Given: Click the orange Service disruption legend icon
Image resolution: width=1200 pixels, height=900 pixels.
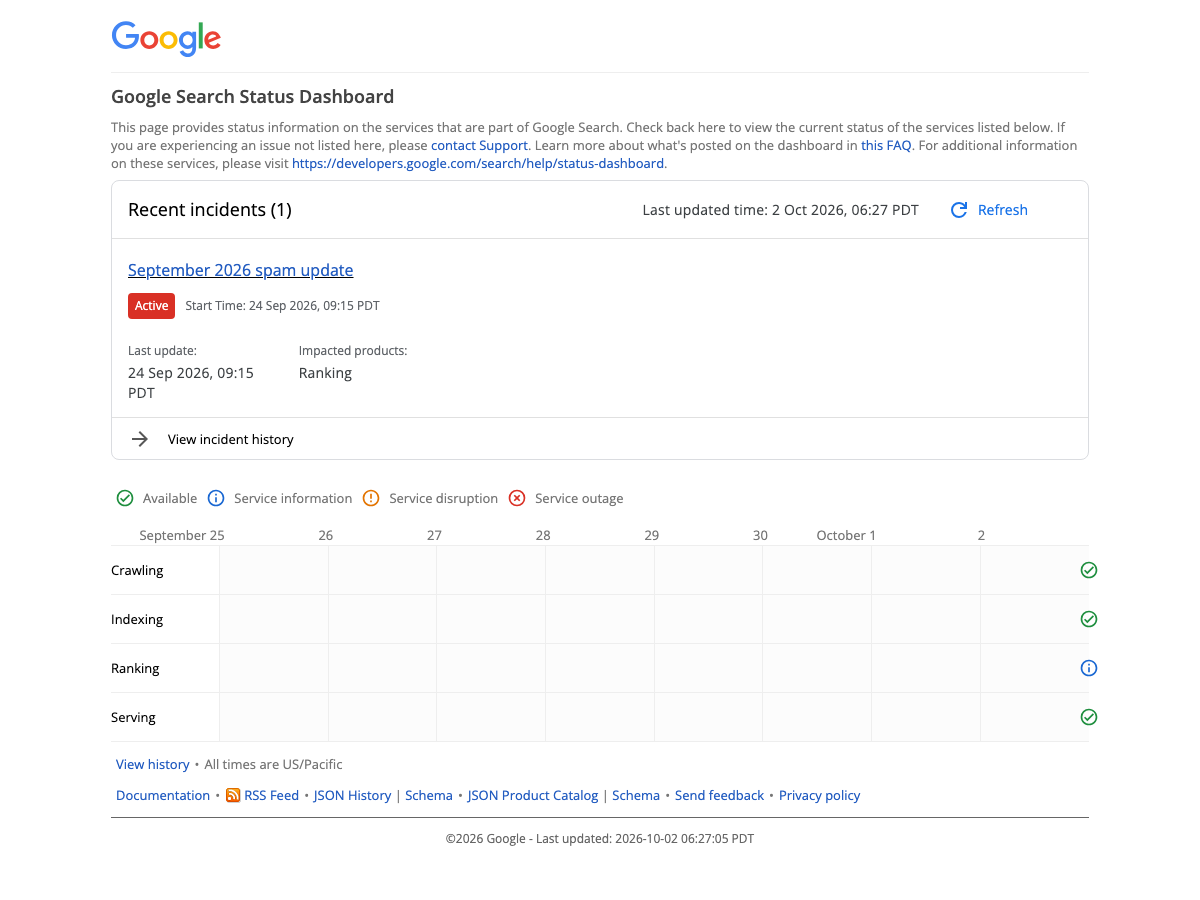Looking at the screenshot, I should (371, 498).
